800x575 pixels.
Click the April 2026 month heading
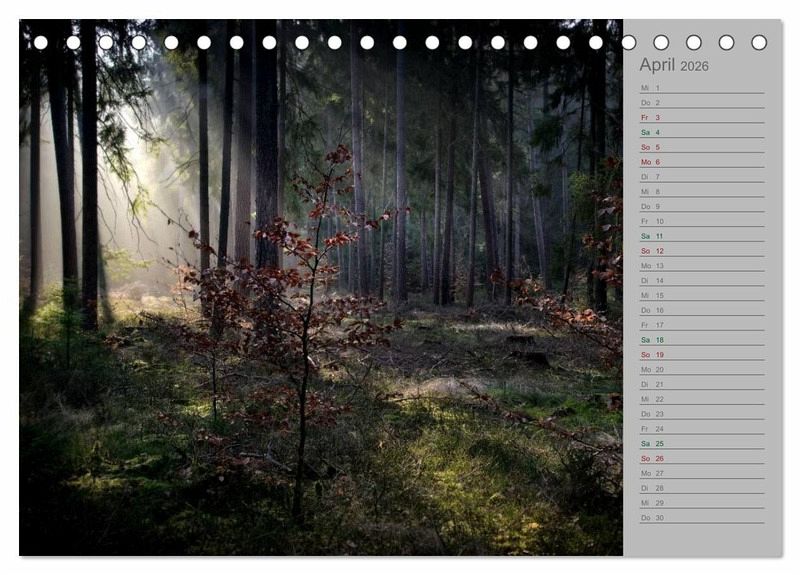(x=673, y=66)
